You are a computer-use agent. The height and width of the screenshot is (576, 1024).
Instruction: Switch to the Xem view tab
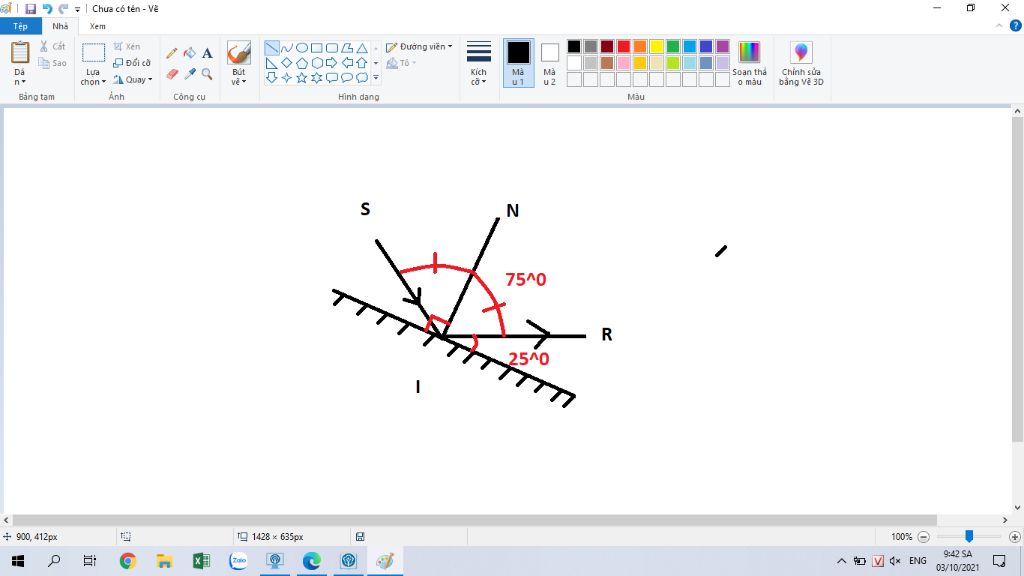click(x=97, y=26)
